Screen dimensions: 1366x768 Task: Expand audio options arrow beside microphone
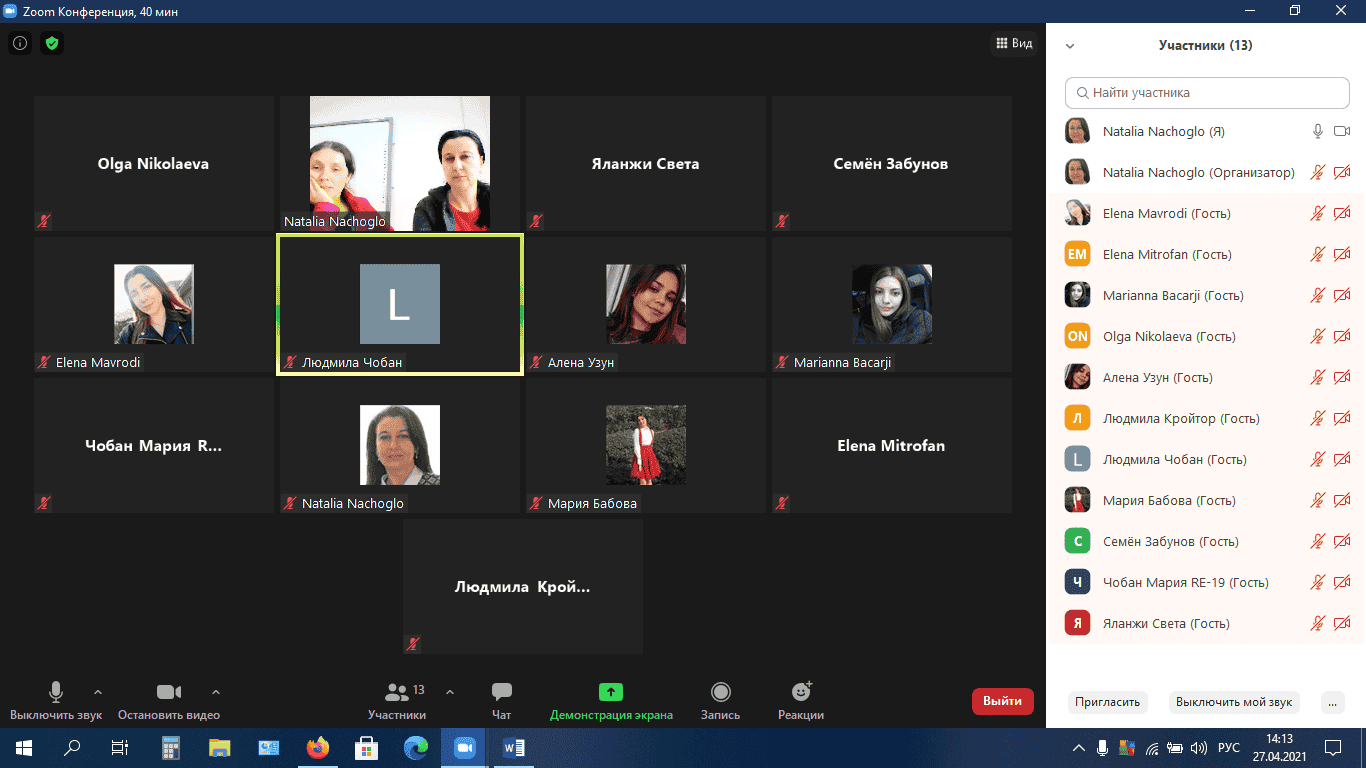tap(97, 692)
